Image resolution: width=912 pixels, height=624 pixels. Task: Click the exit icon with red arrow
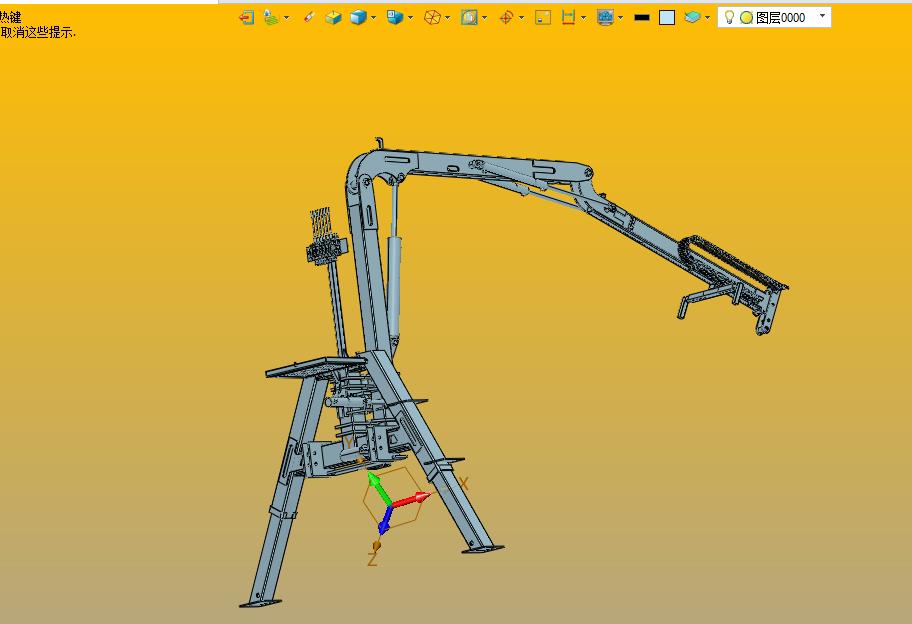point(247,18)
